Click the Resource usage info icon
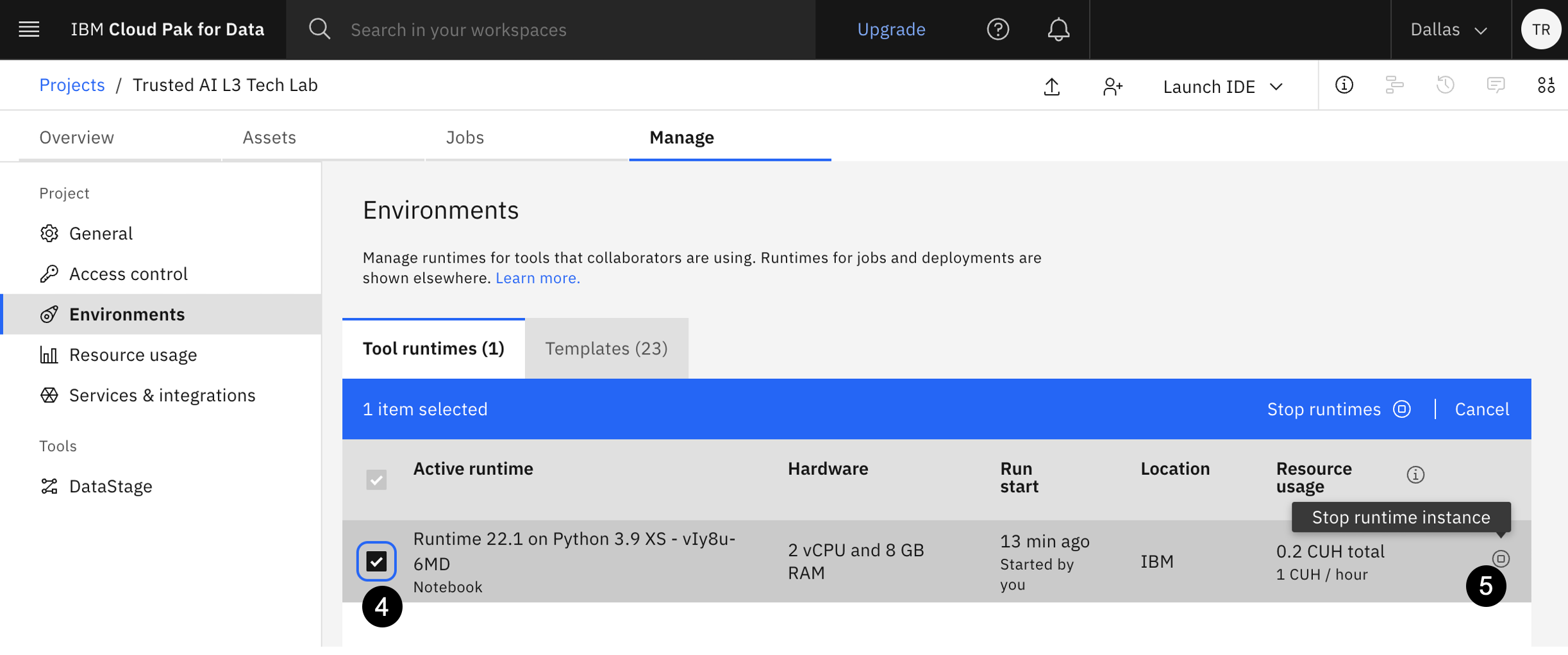 tap(1415, 475)
